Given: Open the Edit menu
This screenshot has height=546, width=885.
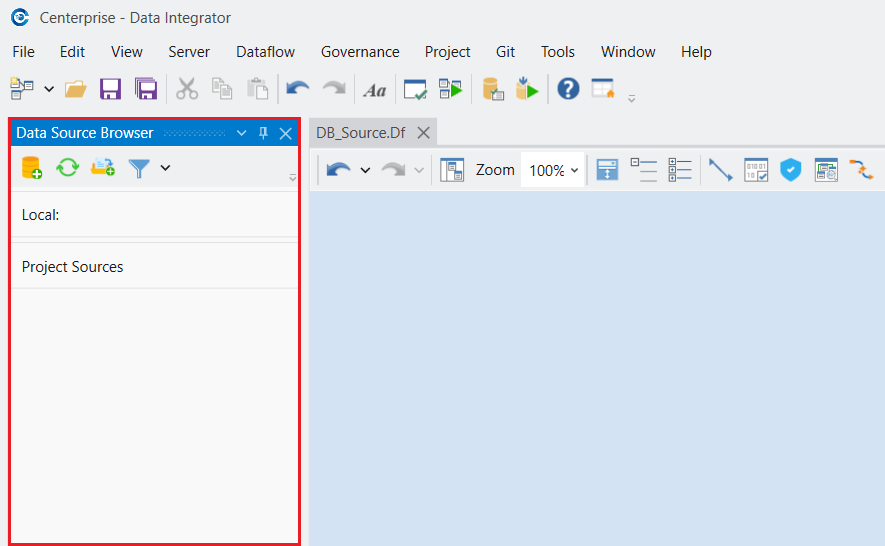Looking at the screenshot, I should point(72,52).
